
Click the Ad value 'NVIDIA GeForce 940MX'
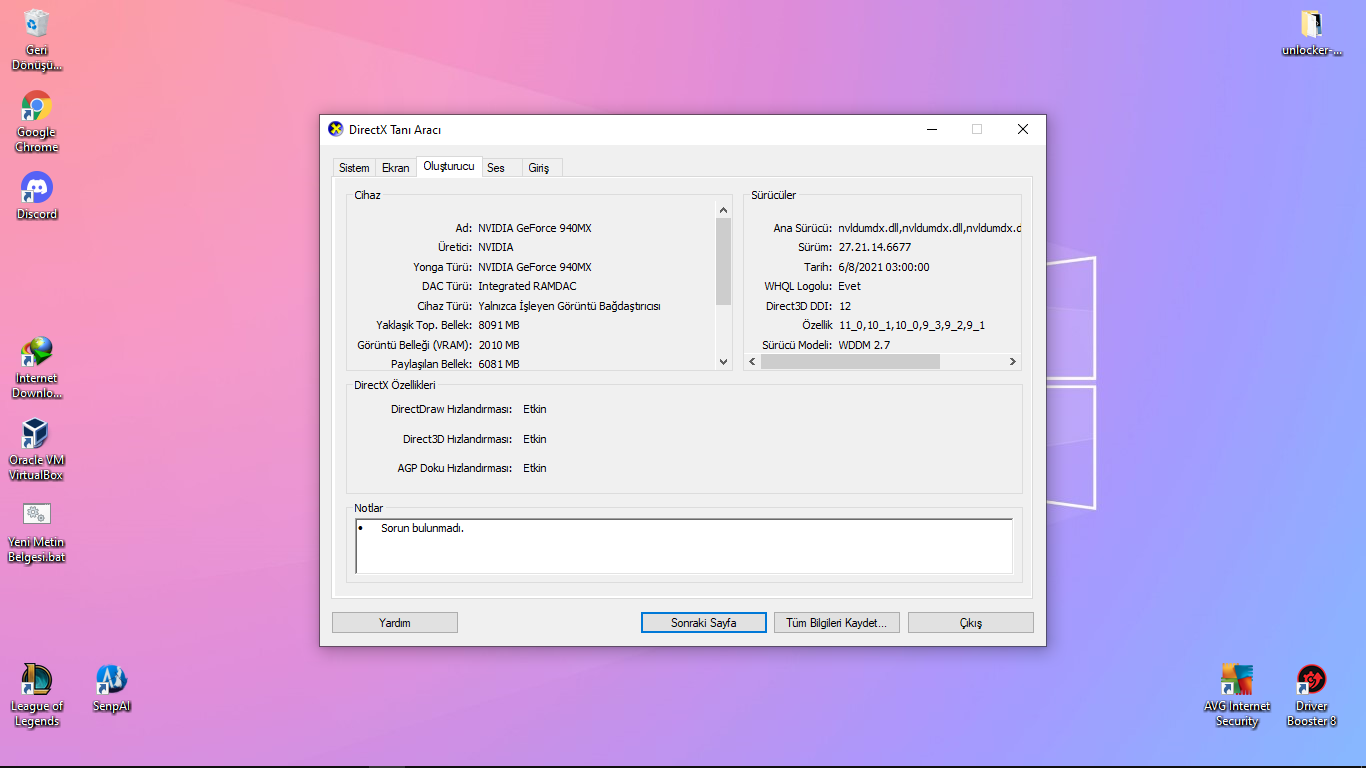pos(535,228)
